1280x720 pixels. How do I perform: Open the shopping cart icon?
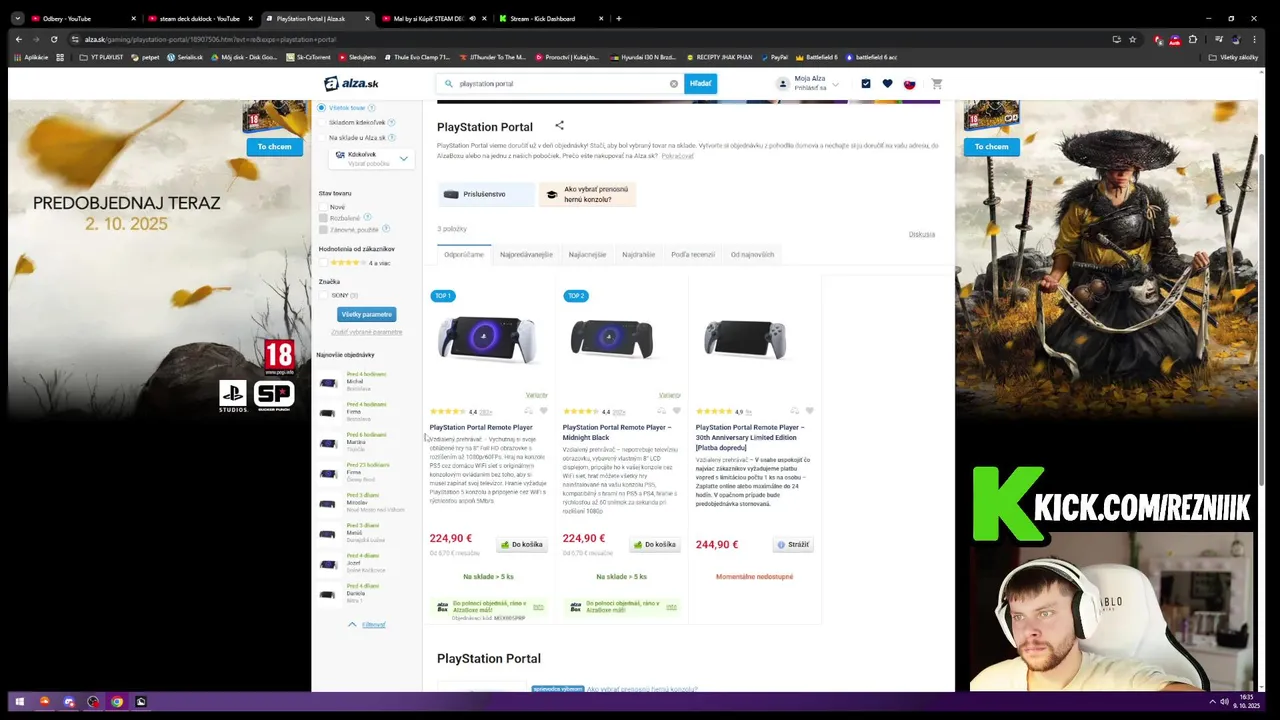[937, 84]
